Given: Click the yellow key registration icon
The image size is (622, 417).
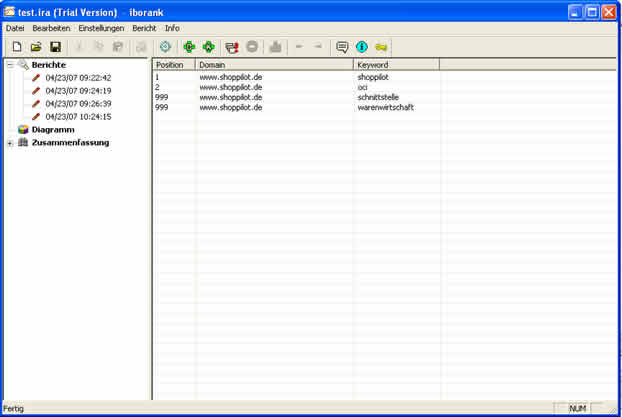Looking at the screenshot, I should coord(381,47).
